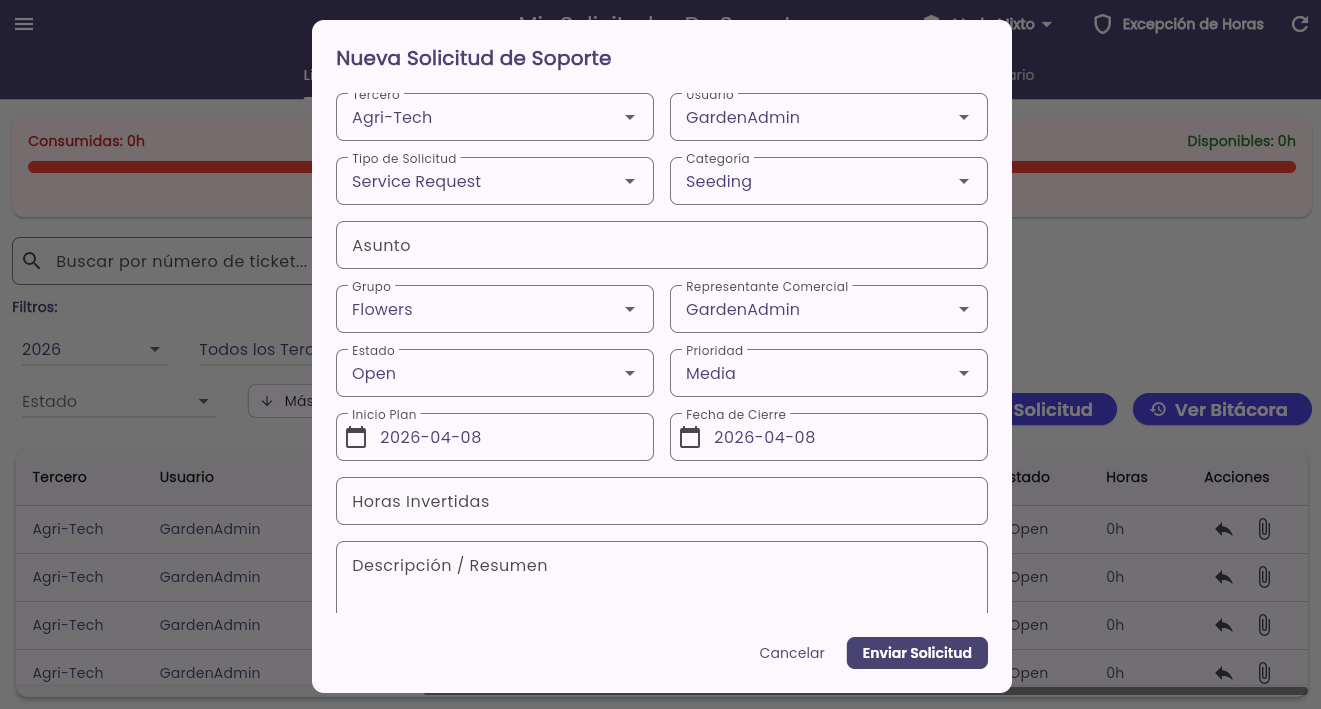Expand the Prioridad dropdown set to Media
1321x709 pixels.
[x=829, y=373]
